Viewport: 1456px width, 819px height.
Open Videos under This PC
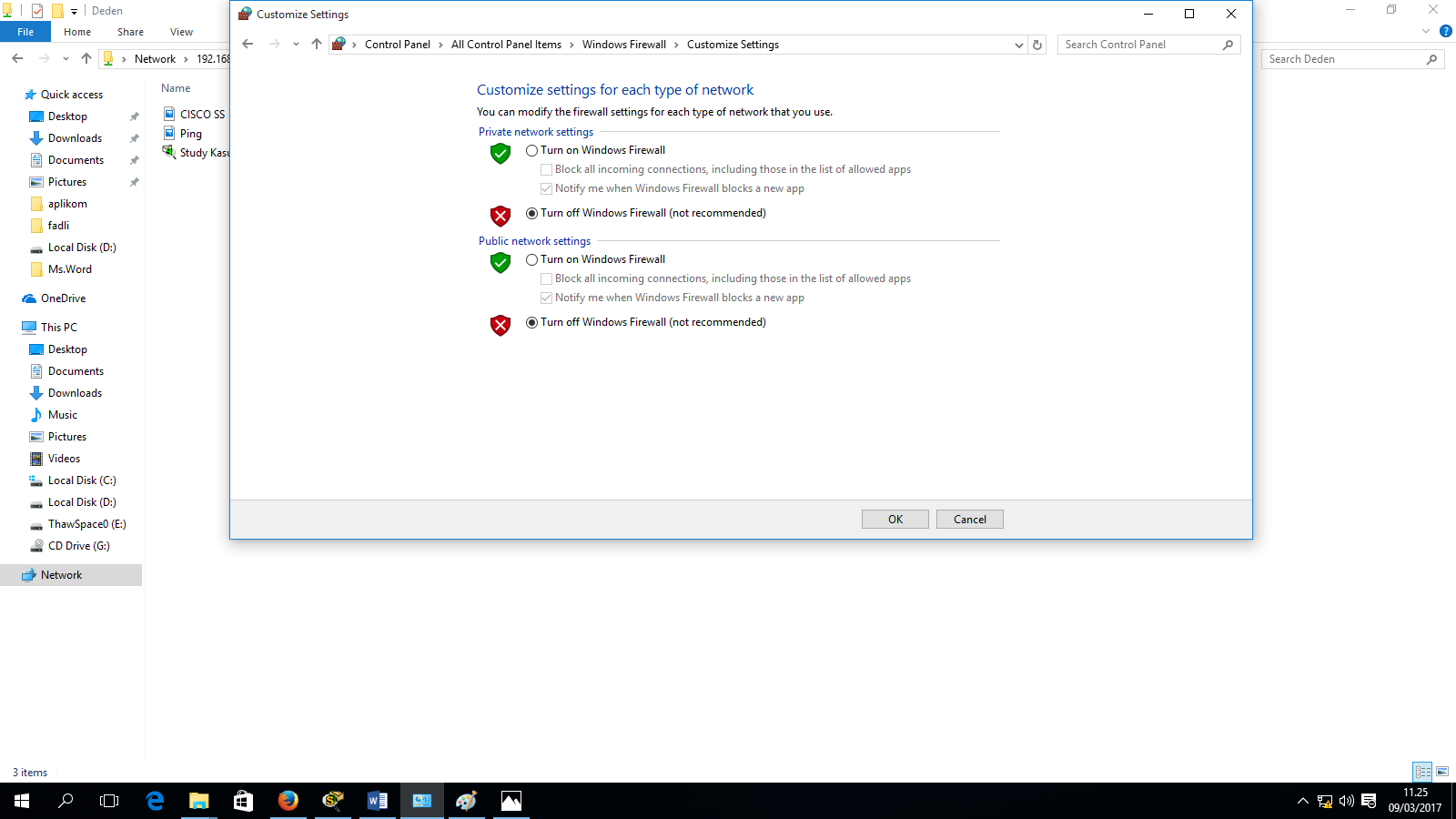[64, 459]
